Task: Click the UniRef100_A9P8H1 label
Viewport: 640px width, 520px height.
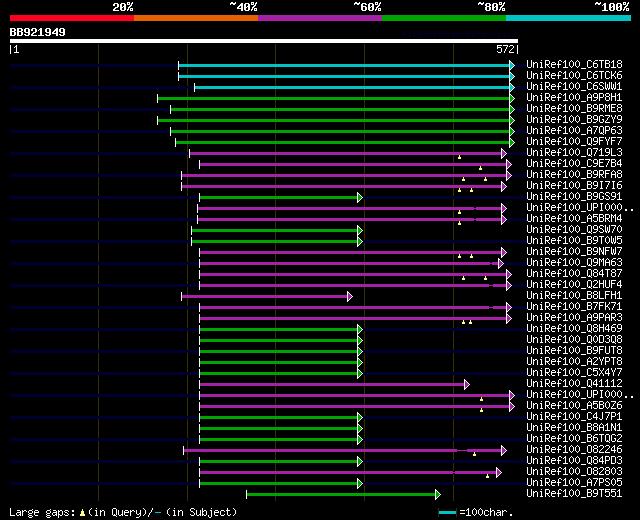Action: [x=574, y=98]
